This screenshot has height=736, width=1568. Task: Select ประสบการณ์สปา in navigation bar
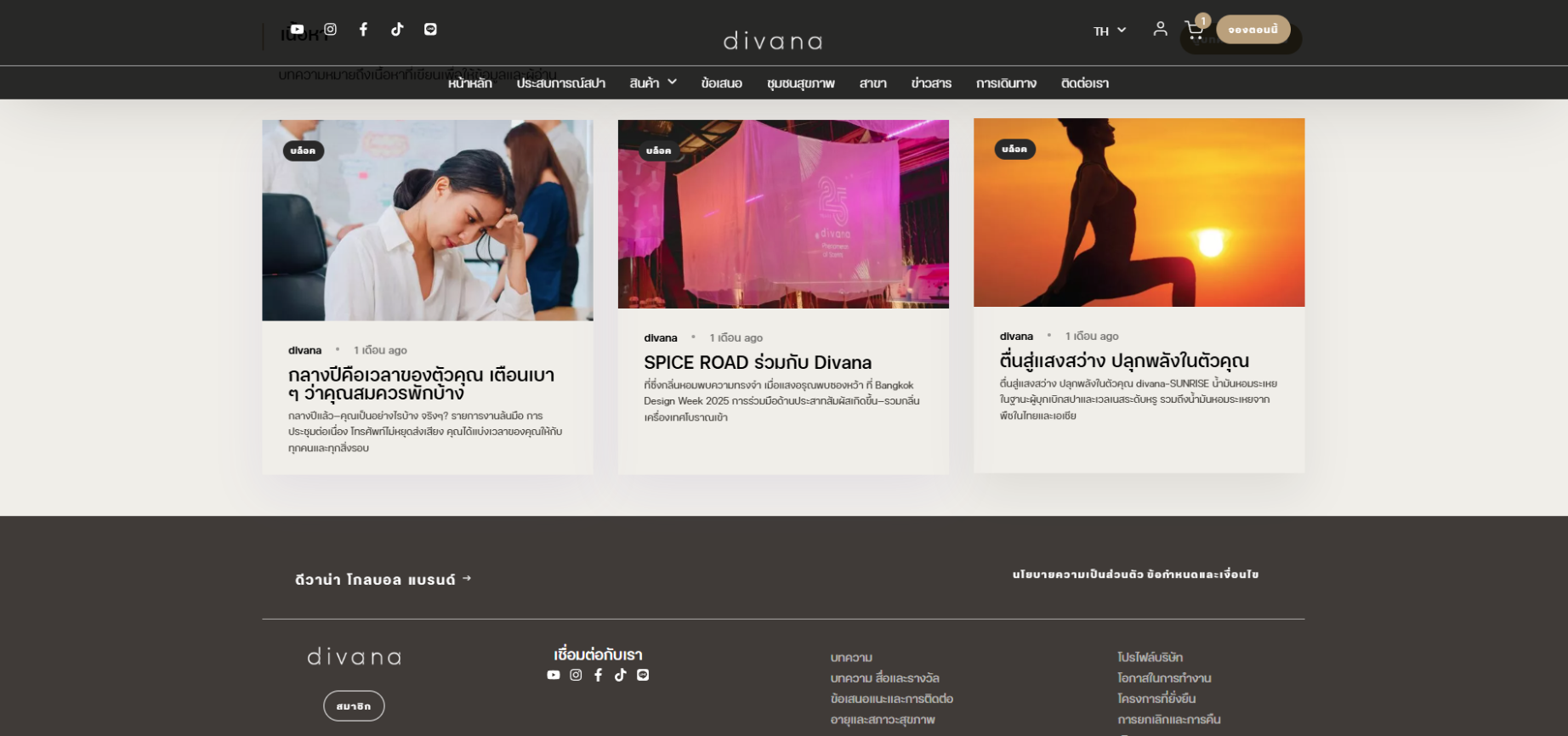click(560, 83)
